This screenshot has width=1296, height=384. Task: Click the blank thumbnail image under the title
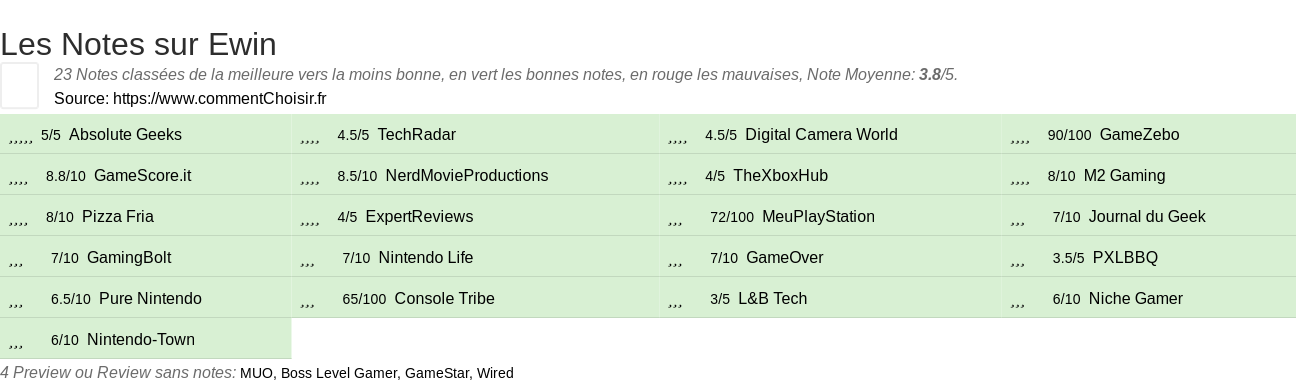(x=19, y=85)
